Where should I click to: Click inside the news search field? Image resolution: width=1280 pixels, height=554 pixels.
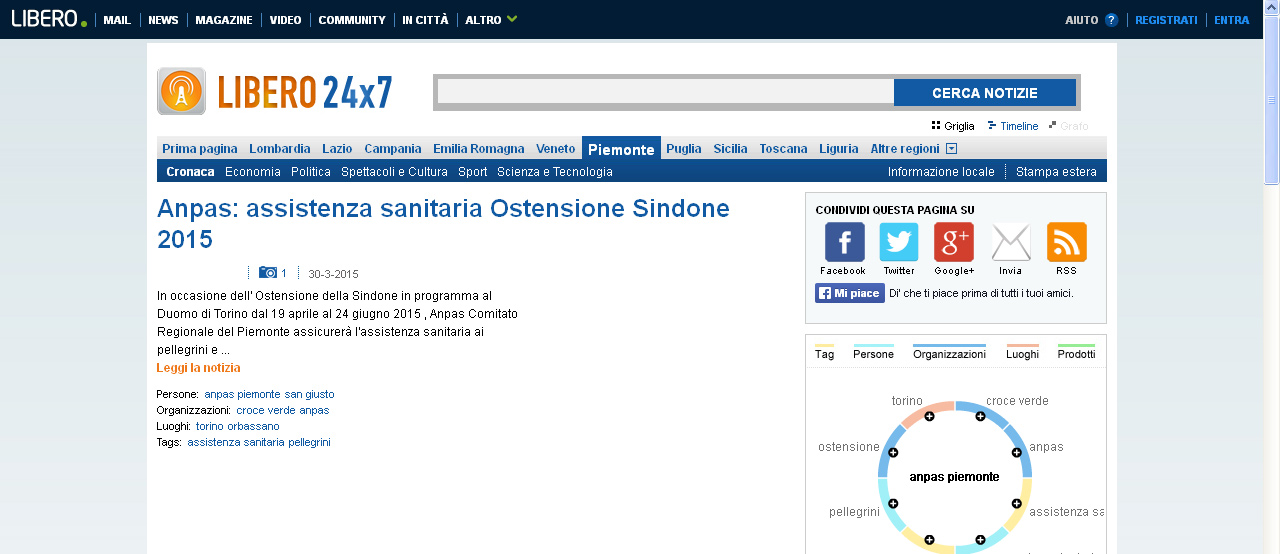click(x=666, y=93)
